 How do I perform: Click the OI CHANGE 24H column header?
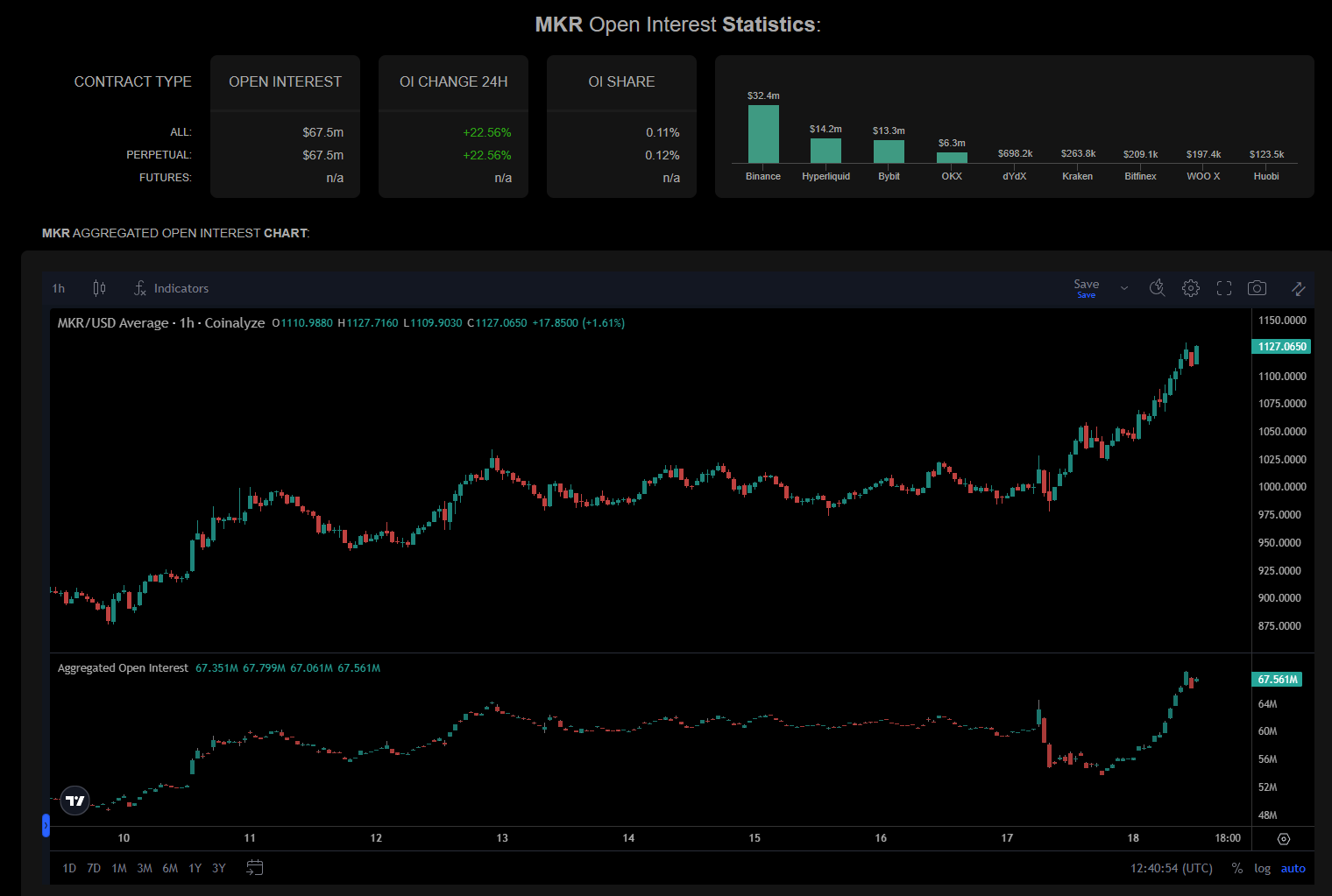coord(453,81)
